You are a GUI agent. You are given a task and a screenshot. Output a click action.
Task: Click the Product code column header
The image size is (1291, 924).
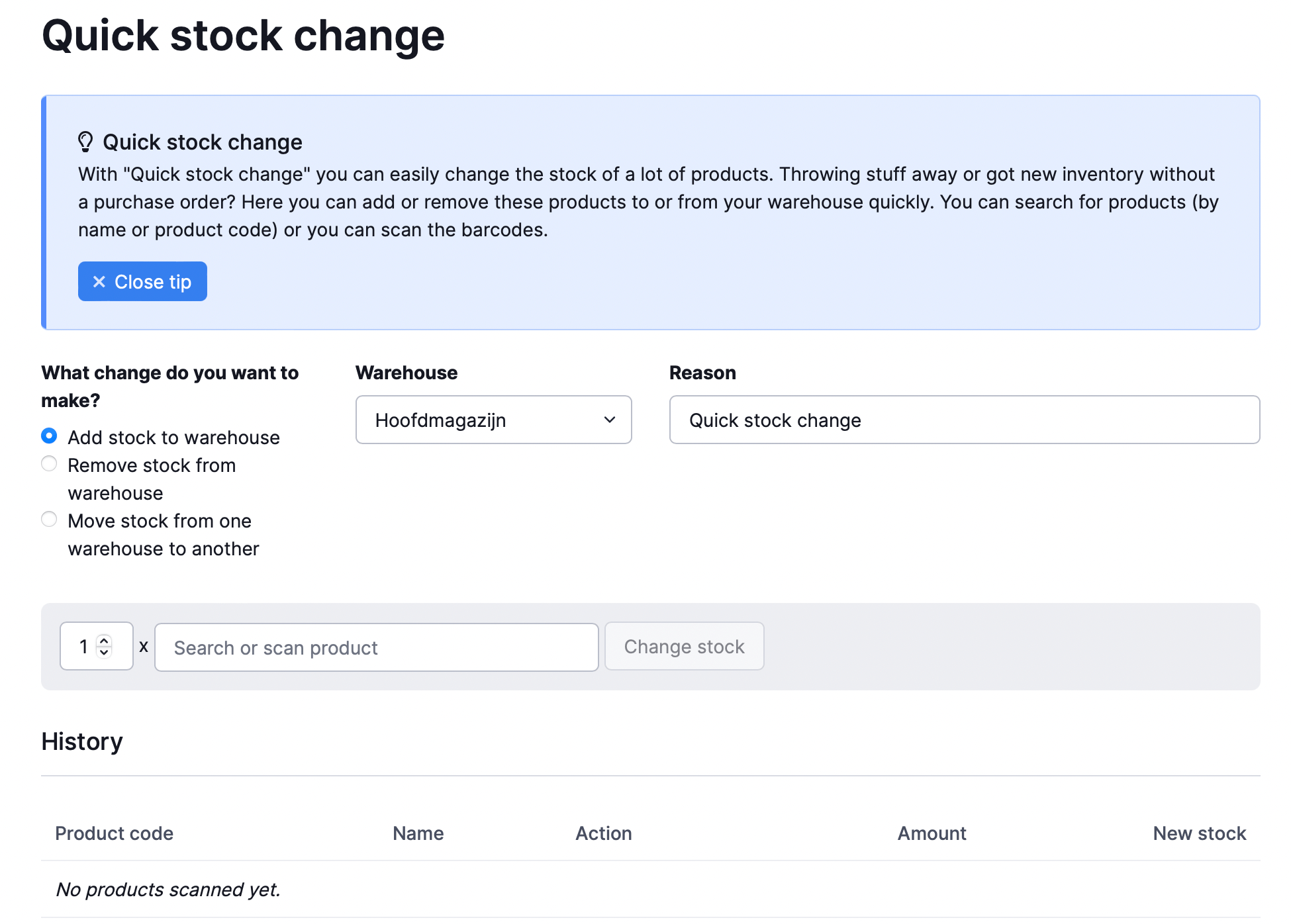[x=114, y=833]
